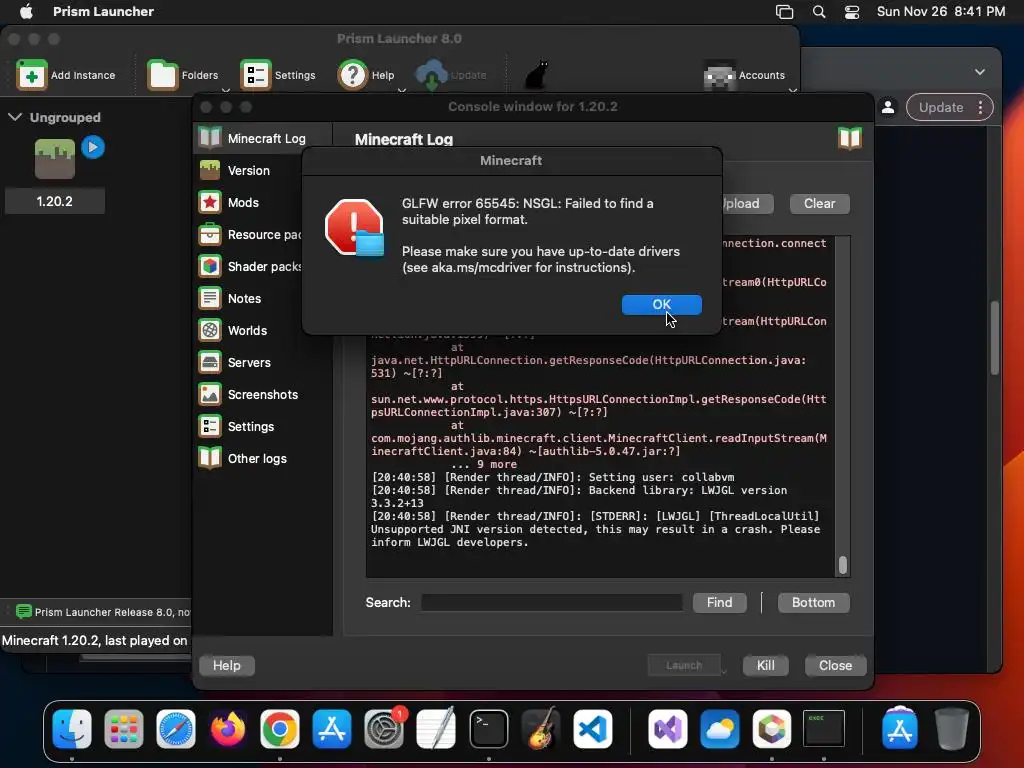Open Terminal from the Dock

point(488,729)
